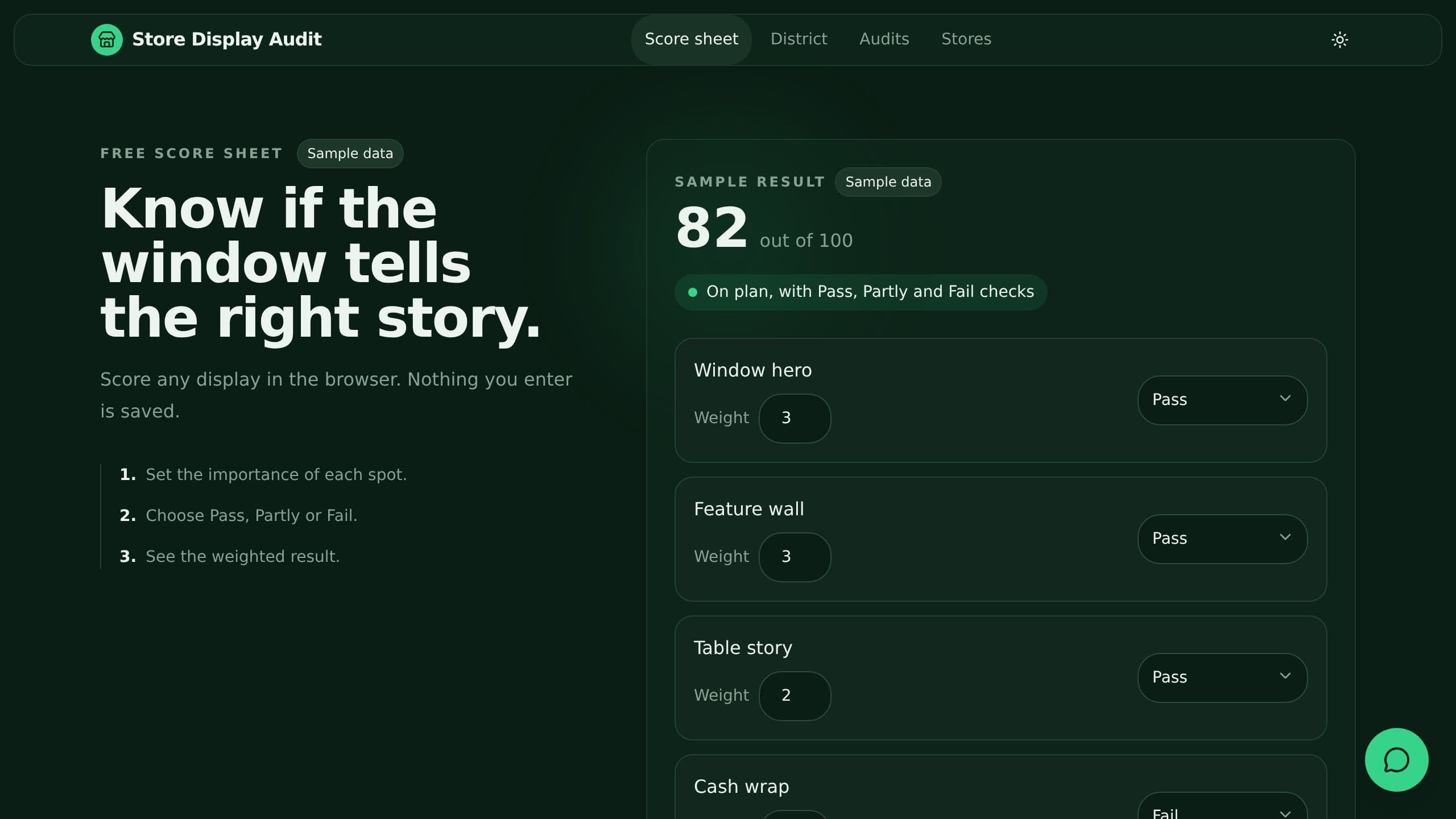Edit the Table story weight field

(795, 696)
